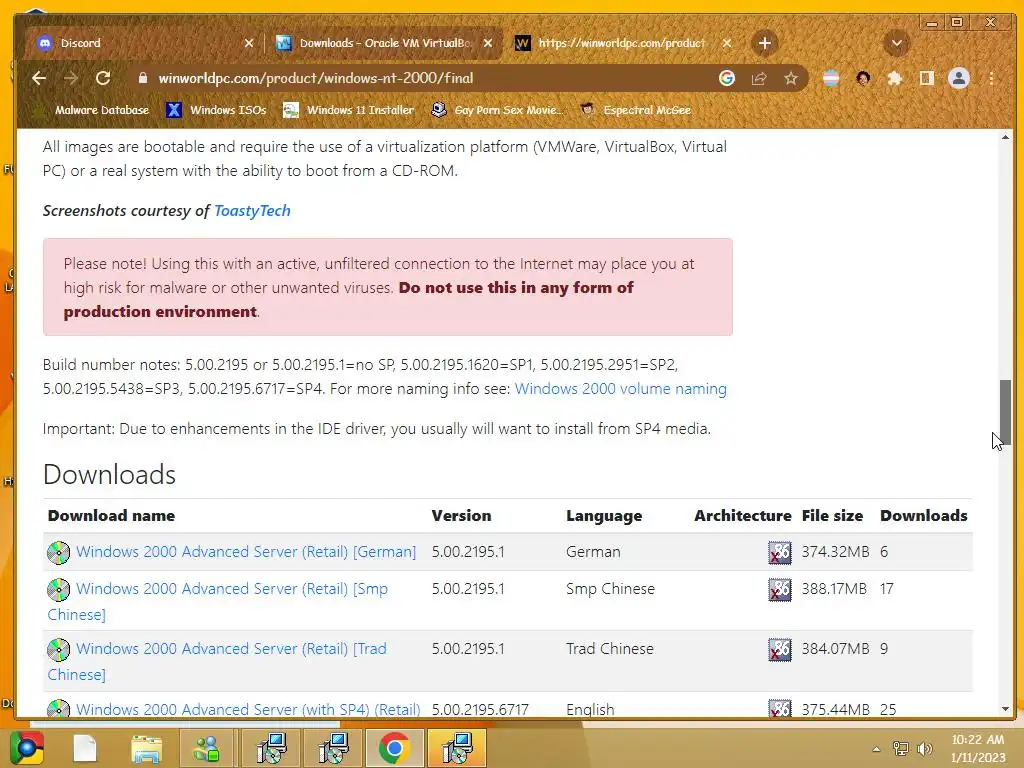Open a new tab with plus button
The width and height of the screenshot is (1024, 768).
click(x=765, y=43)
